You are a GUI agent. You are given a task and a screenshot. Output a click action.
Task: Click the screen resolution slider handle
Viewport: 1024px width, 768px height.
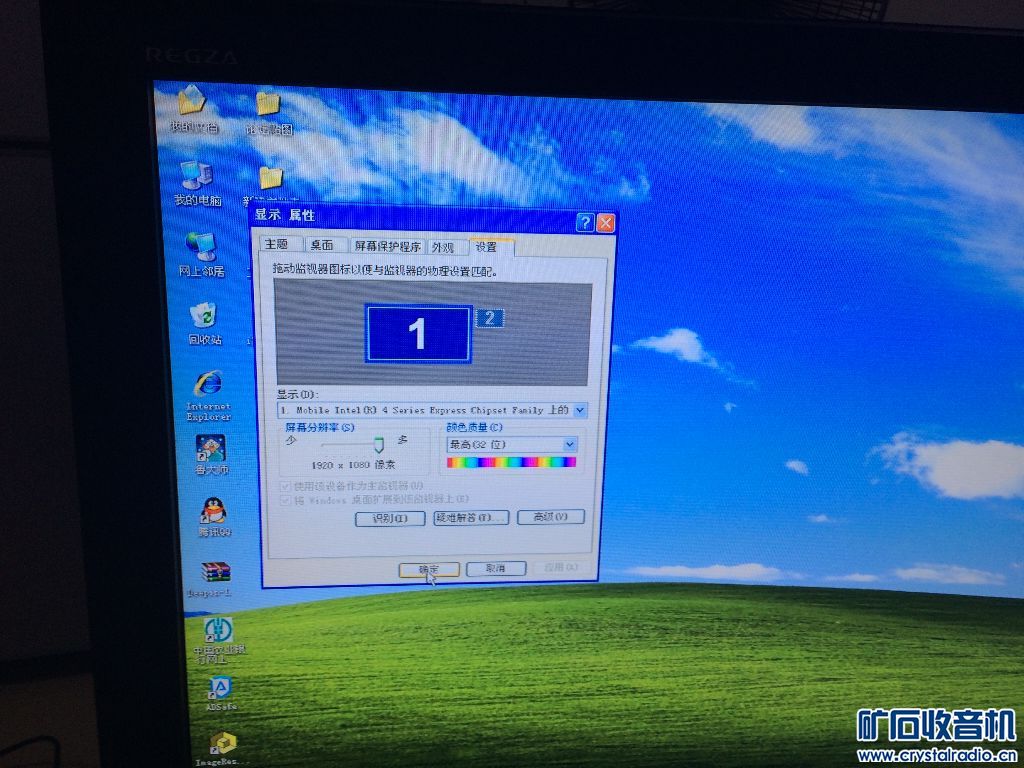click(x=378, y=445)
